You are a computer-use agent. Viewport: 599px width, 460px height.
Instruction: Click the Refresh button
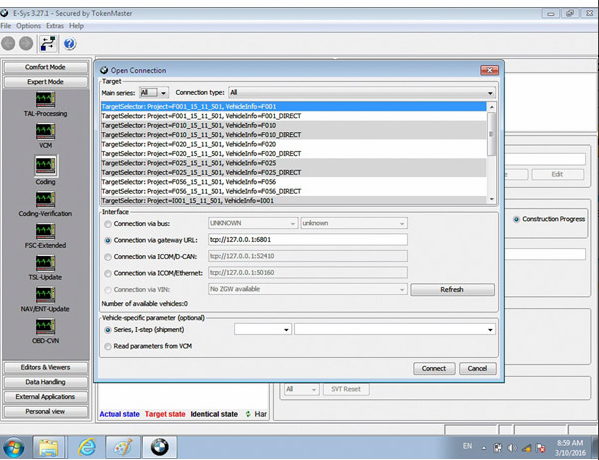[452, 290]
